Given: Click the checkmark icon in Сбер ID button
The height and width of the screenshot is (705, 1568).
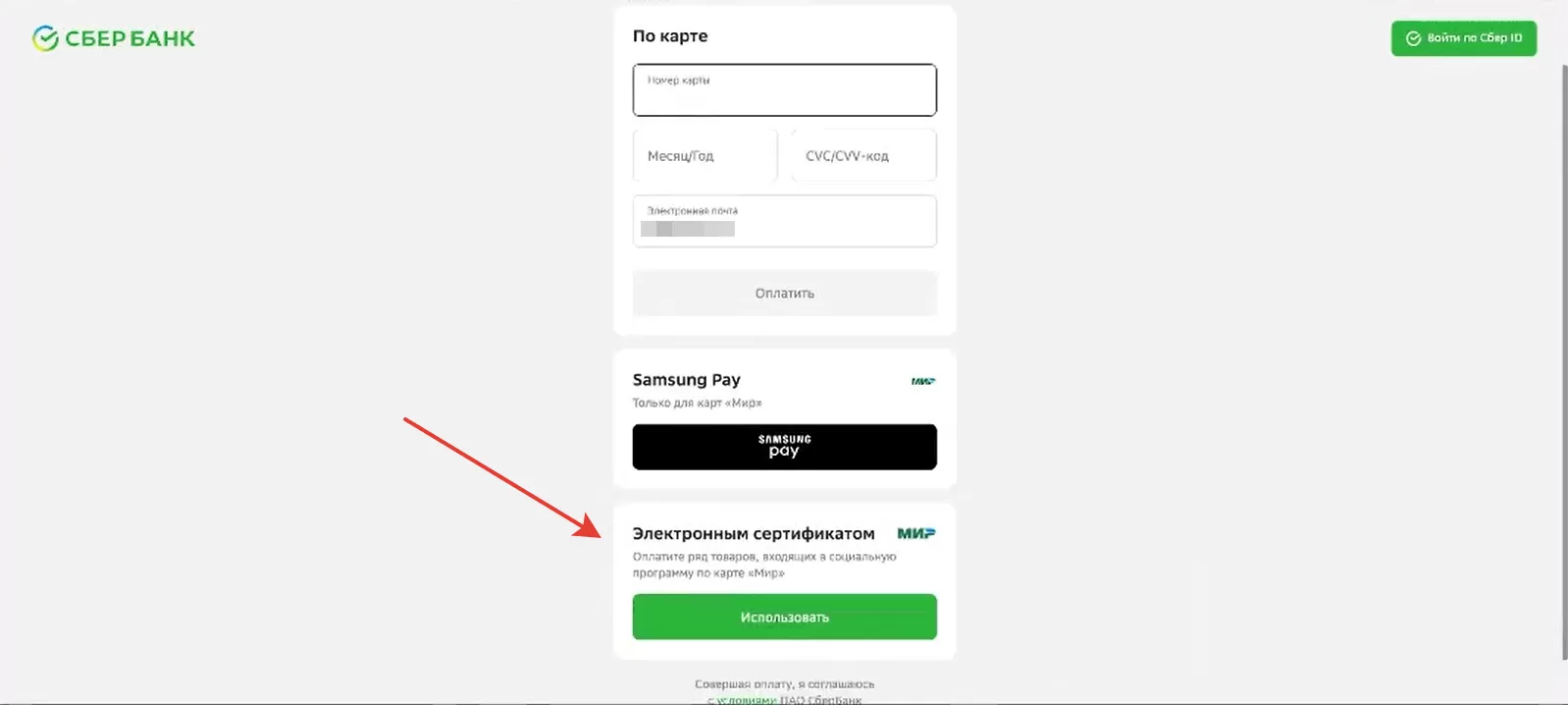Looking at the screenshot, I should 1414,38.
